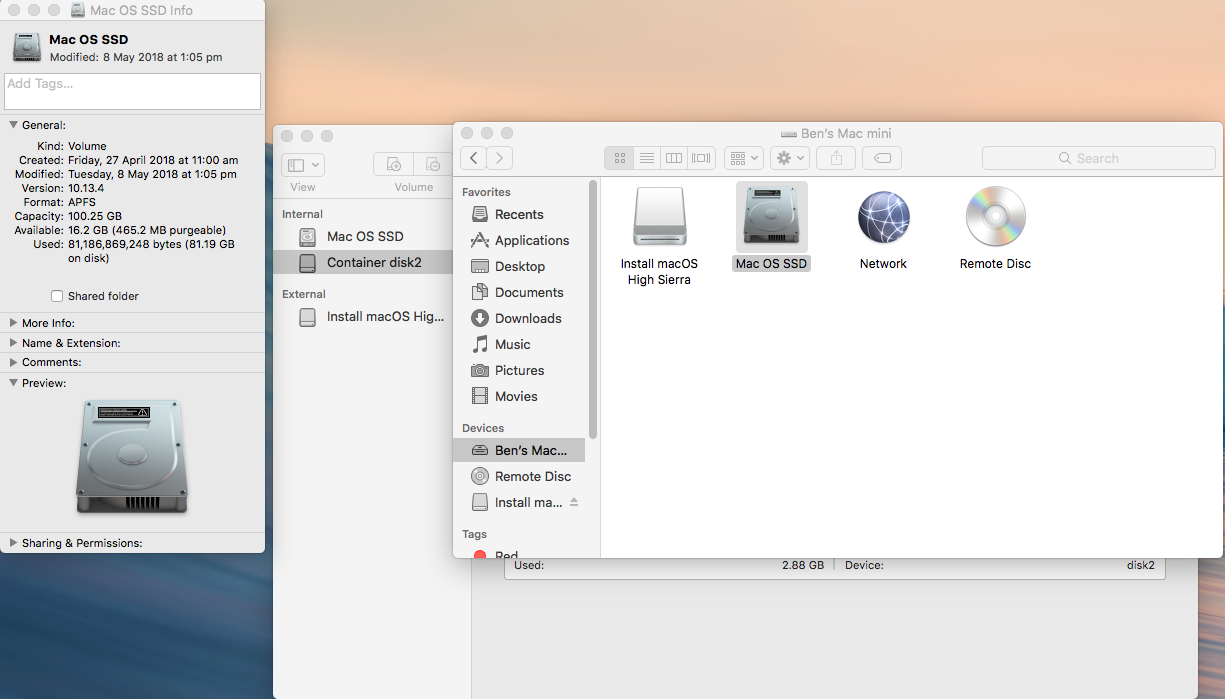Switch Finder to list view

click(x=646, y=158)
